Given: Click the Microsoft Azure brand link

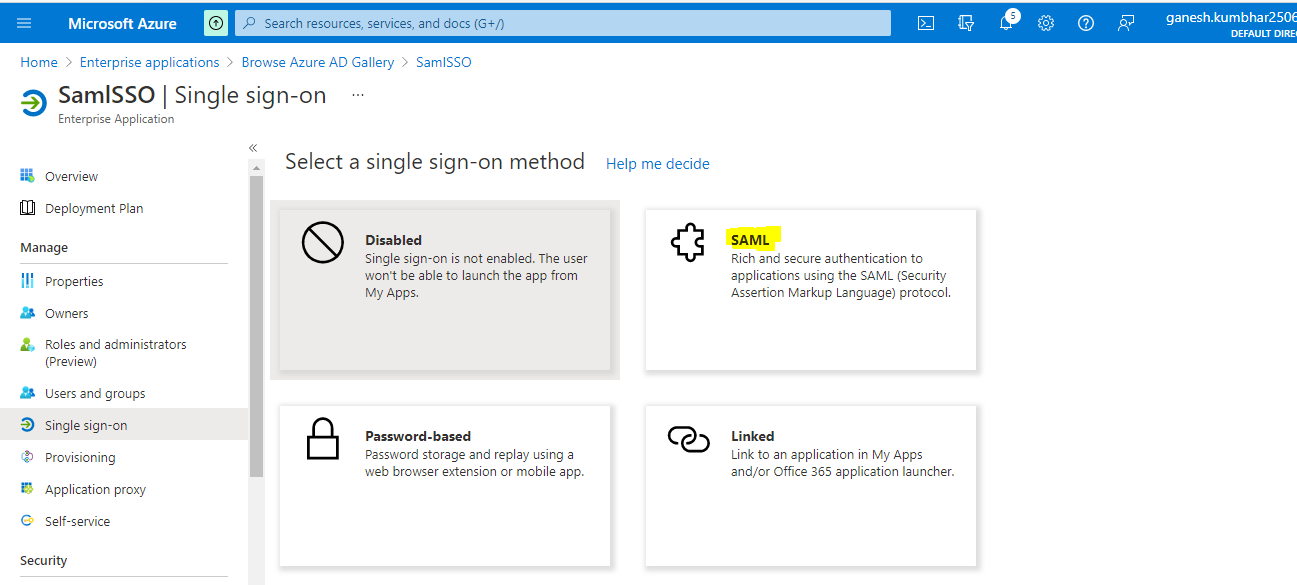Looking at the screenshot, I should click(x=123, y=23).
